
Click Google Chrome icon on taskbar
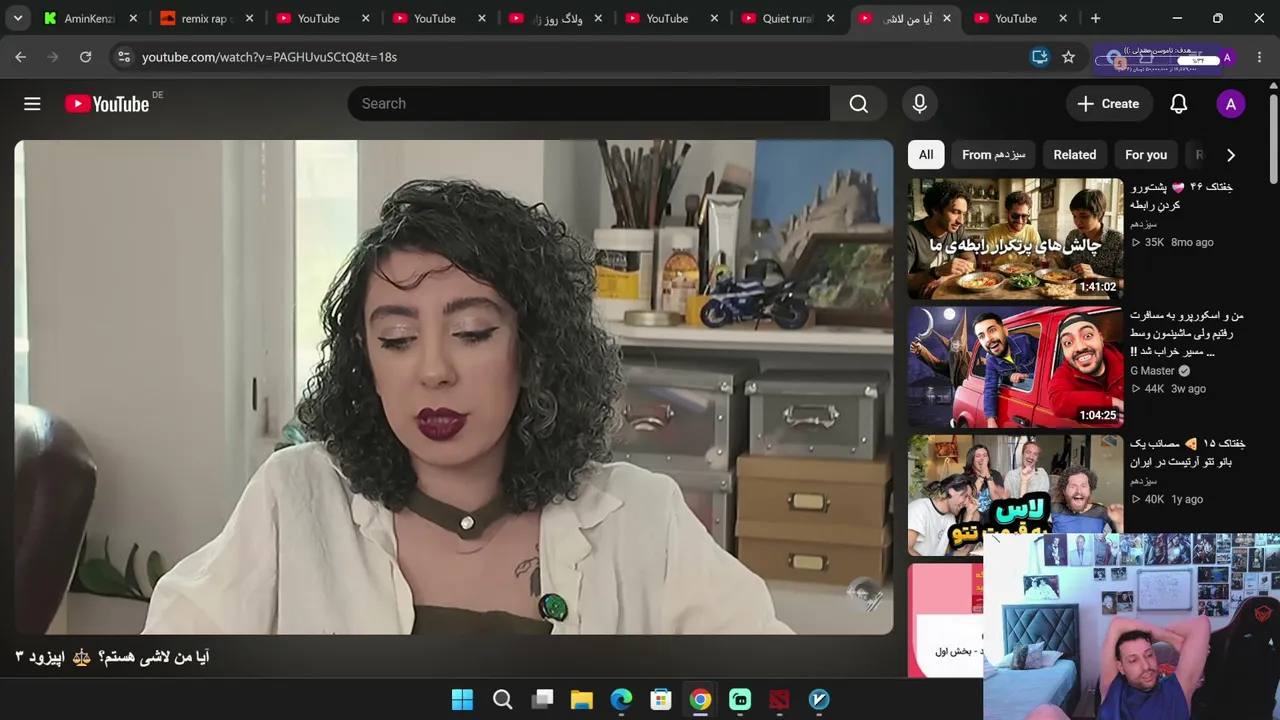700,700
